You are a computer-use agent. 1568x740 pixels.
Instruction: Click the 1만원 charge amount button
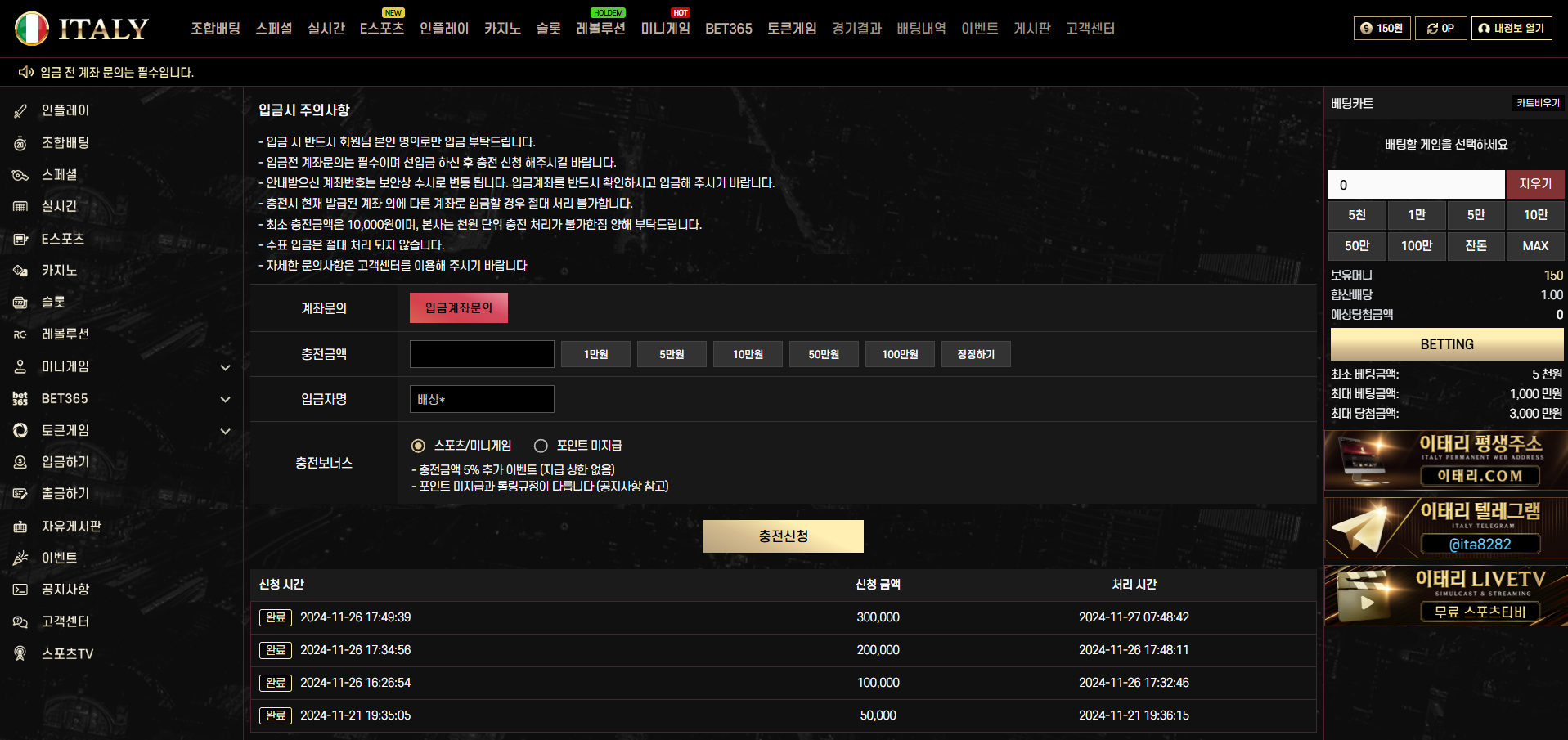[x=595, y=354]
